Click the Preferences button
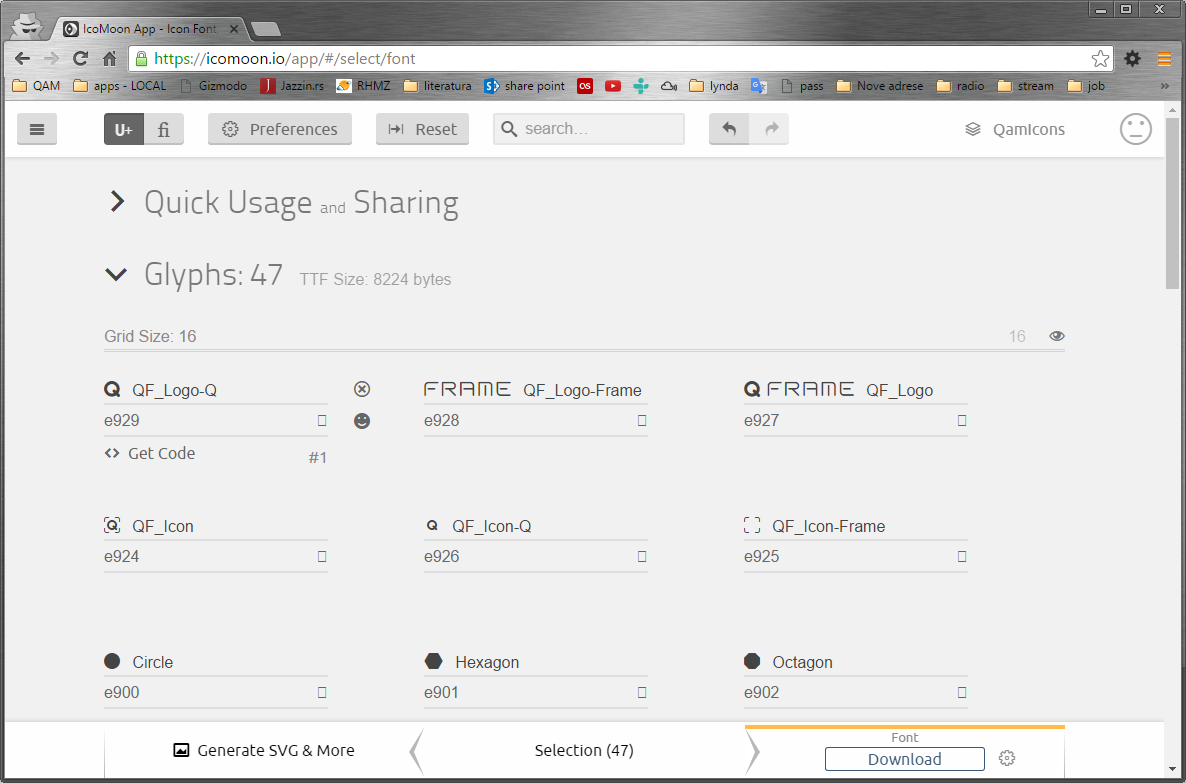This screenshot has height=783, width=1186. coord(280,129)
